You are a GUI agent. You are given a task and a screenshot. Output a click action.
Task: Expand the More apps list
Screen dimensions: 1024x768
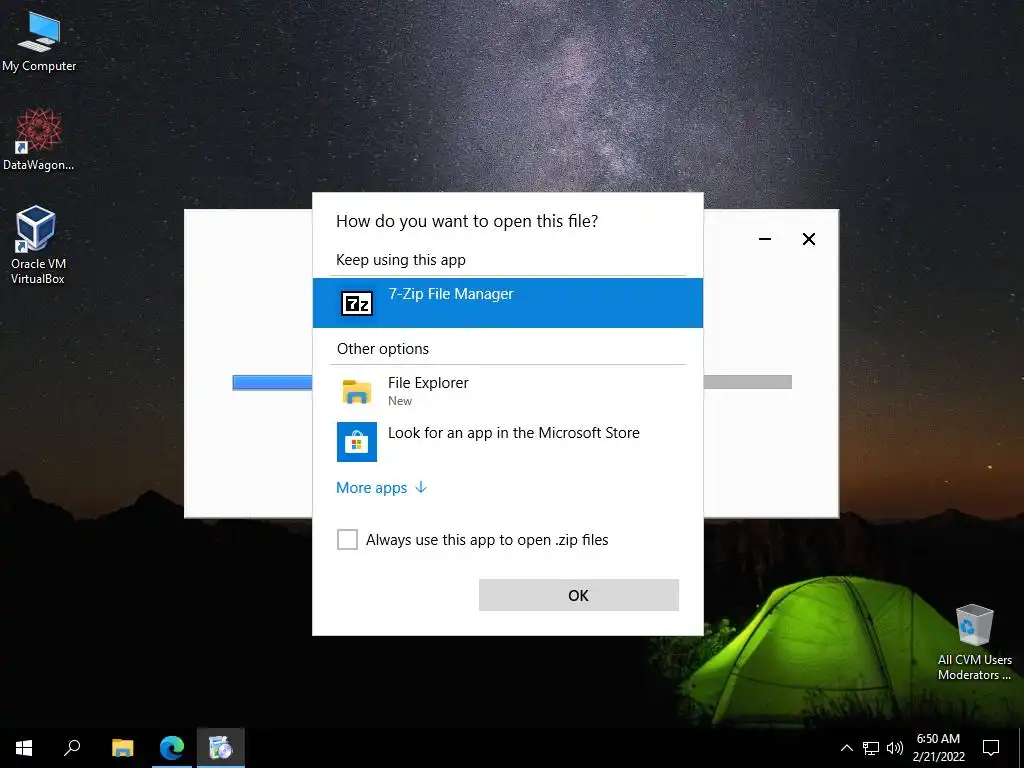coord(381,488)
